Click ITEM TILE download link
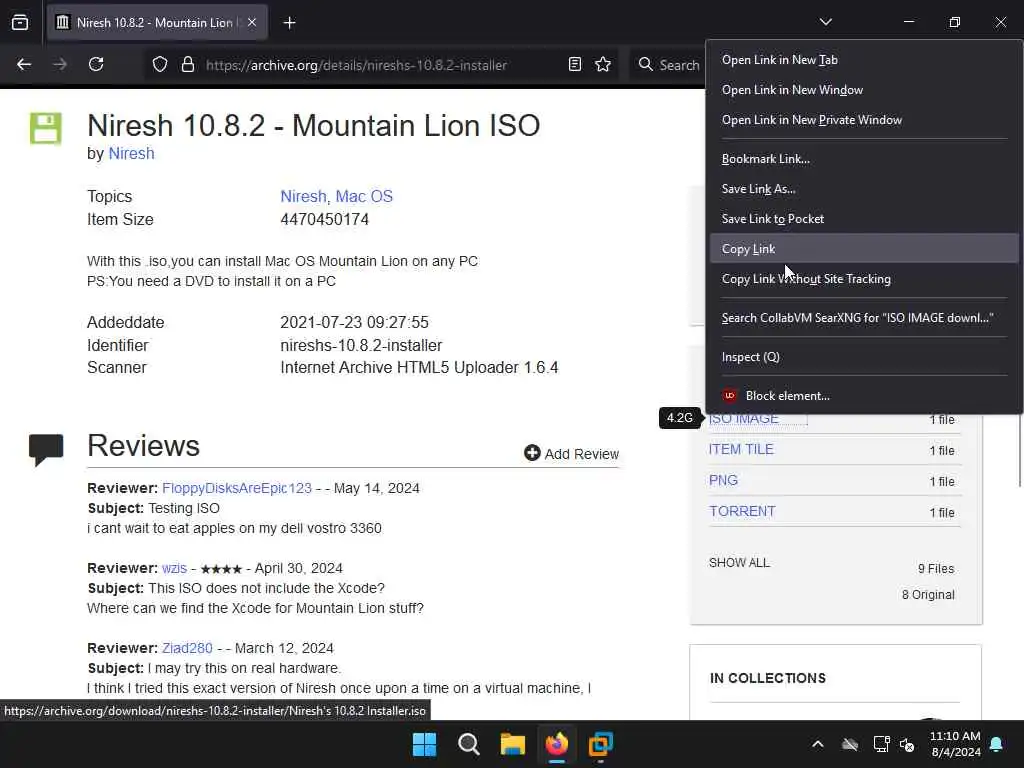 (741, 449)
